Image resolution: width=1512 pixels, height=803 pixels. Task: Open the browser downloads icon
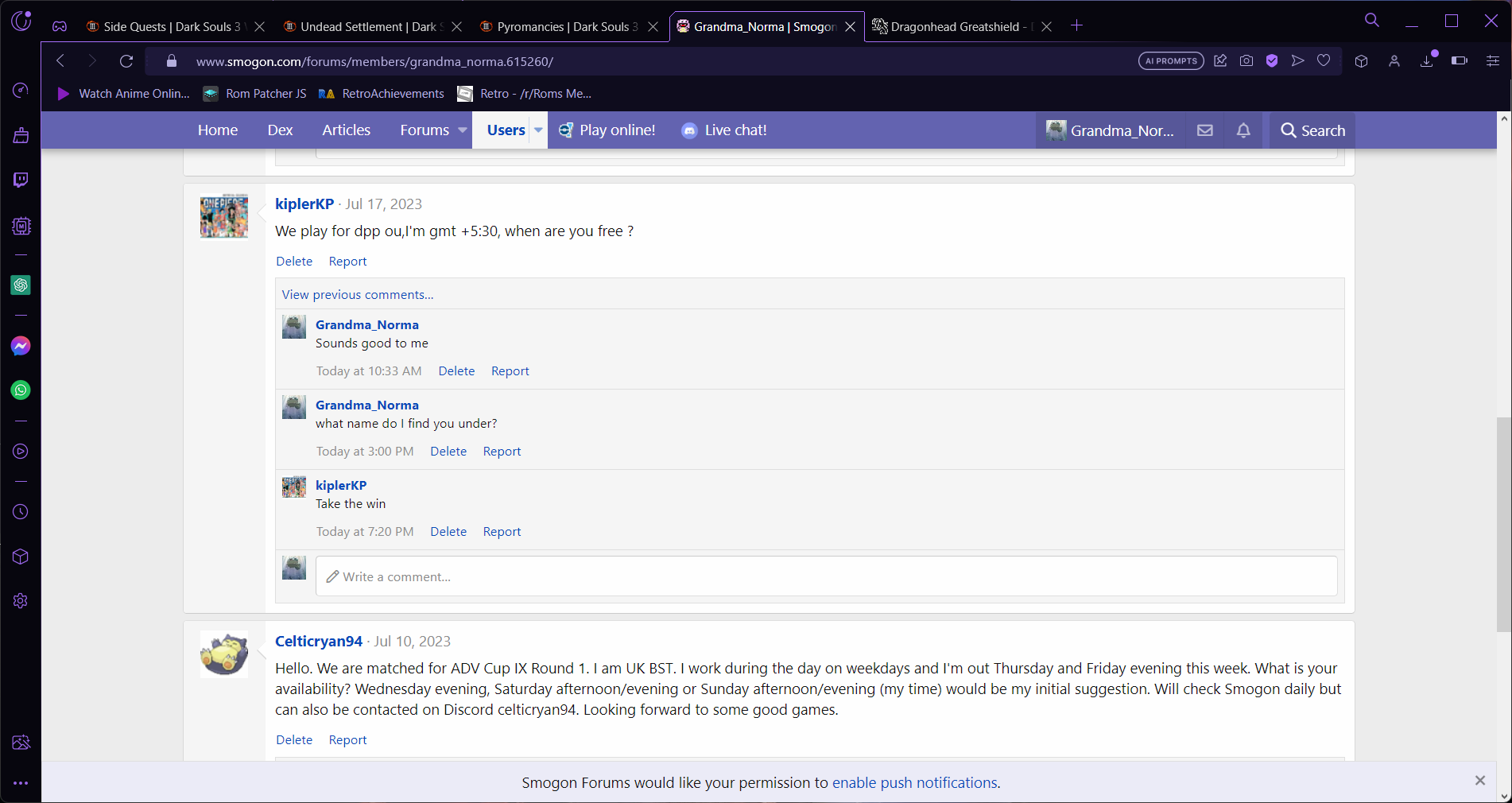coord(1428,61)
